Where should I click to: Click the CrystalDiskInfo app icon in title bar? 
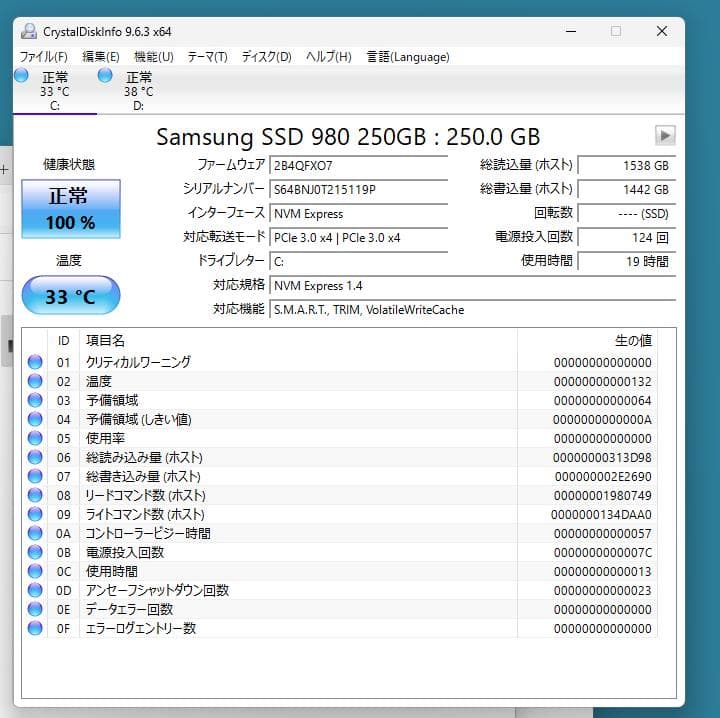[x=29, y=31]
